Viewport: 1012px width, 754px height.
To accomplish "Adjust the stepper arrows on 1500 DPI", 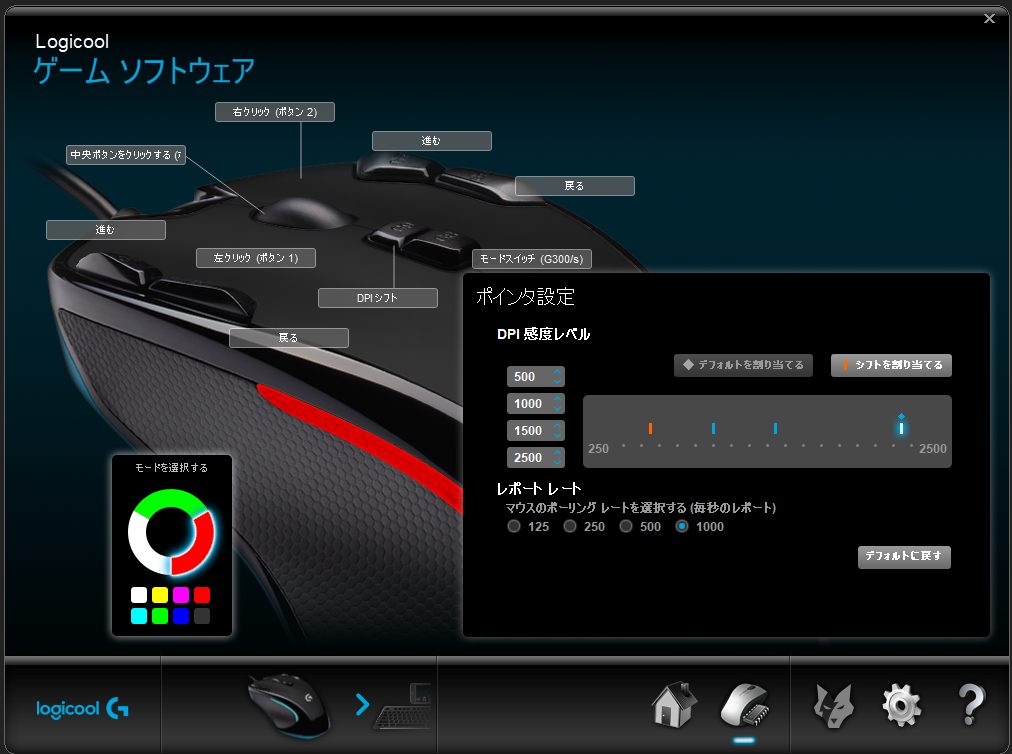I will (x=558, y=431).
